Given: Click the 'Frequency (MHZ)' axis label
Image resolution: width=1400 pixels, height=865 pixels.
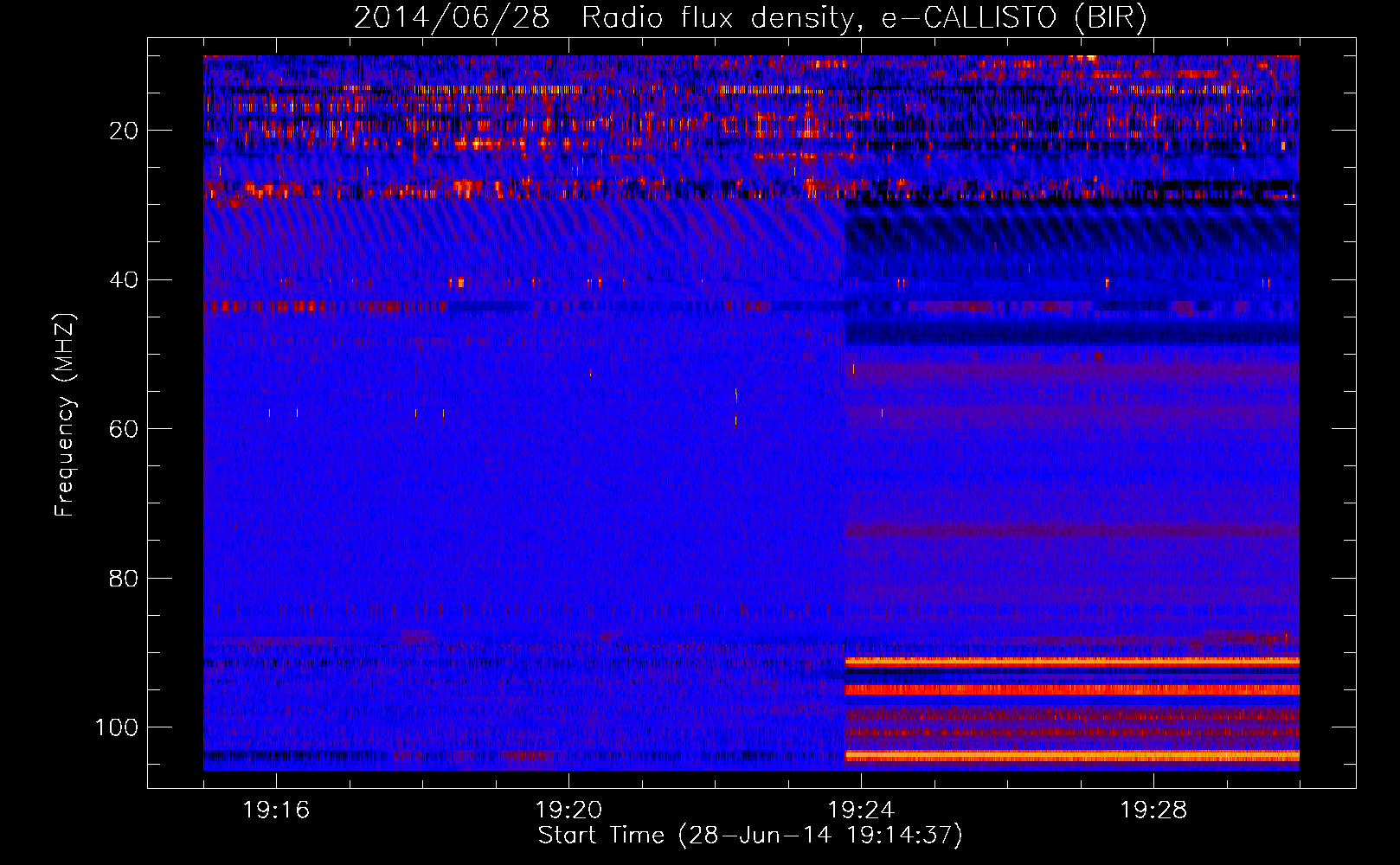Looking at the screenshot, I should coord(65,415).
